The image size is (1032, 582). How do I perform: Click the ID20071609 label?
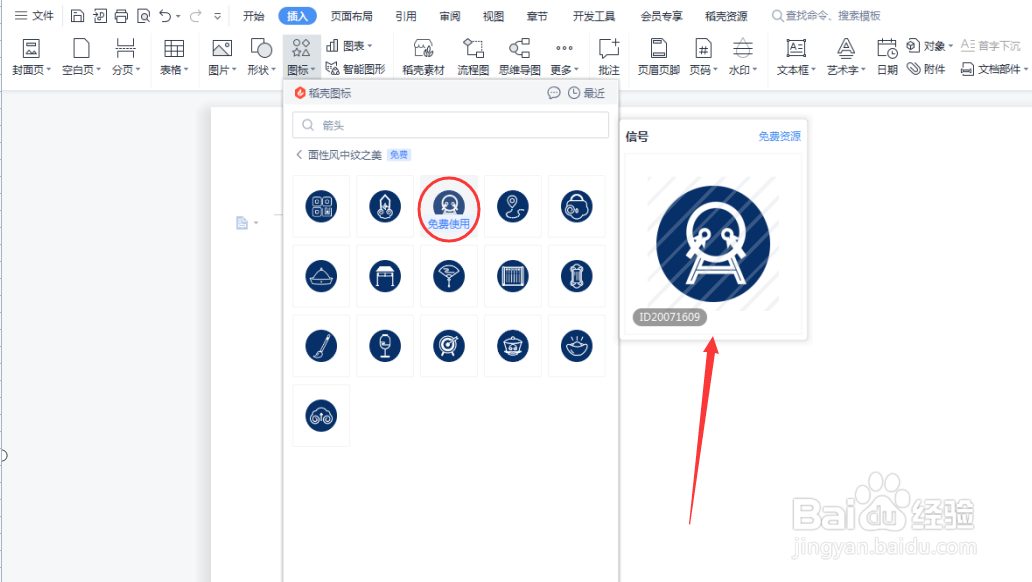click(670, 317)
